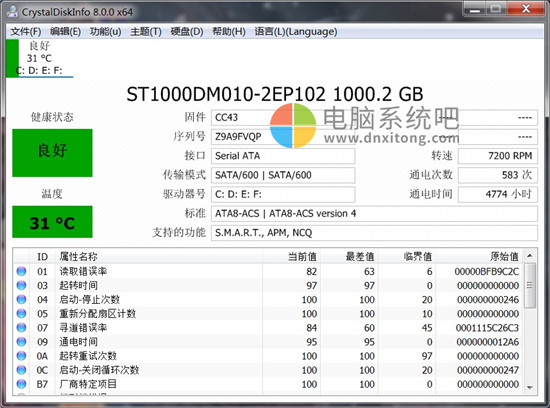
Task: Open the 语言(L)(Language) menu
Action: [296, 32]
